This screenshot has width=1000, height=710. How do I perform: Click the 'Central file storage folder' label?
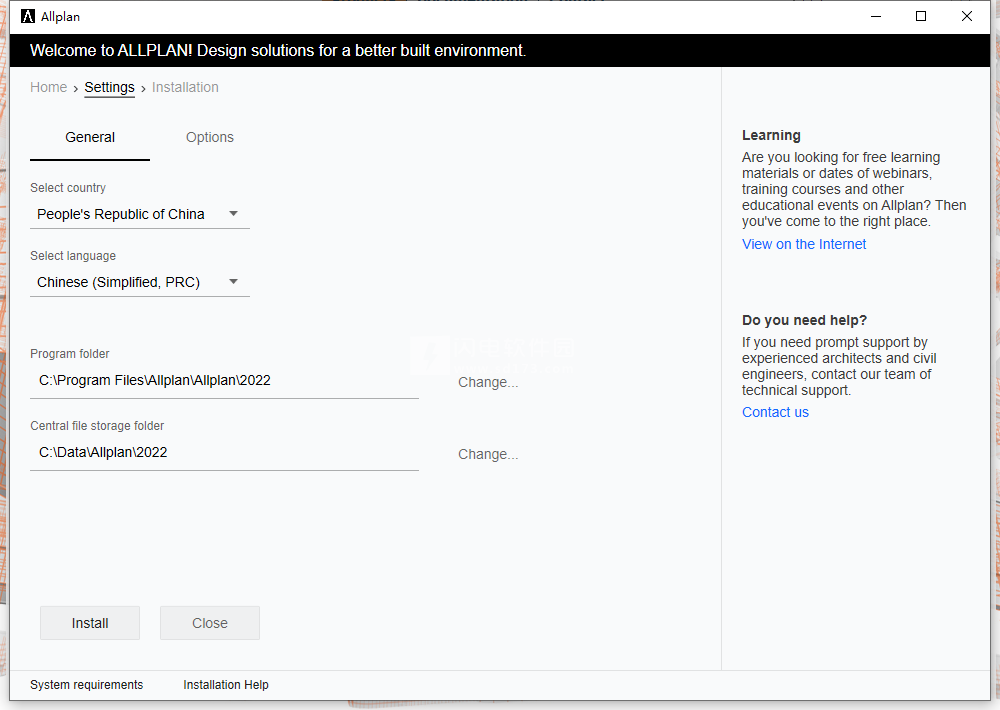click(97, 425)
